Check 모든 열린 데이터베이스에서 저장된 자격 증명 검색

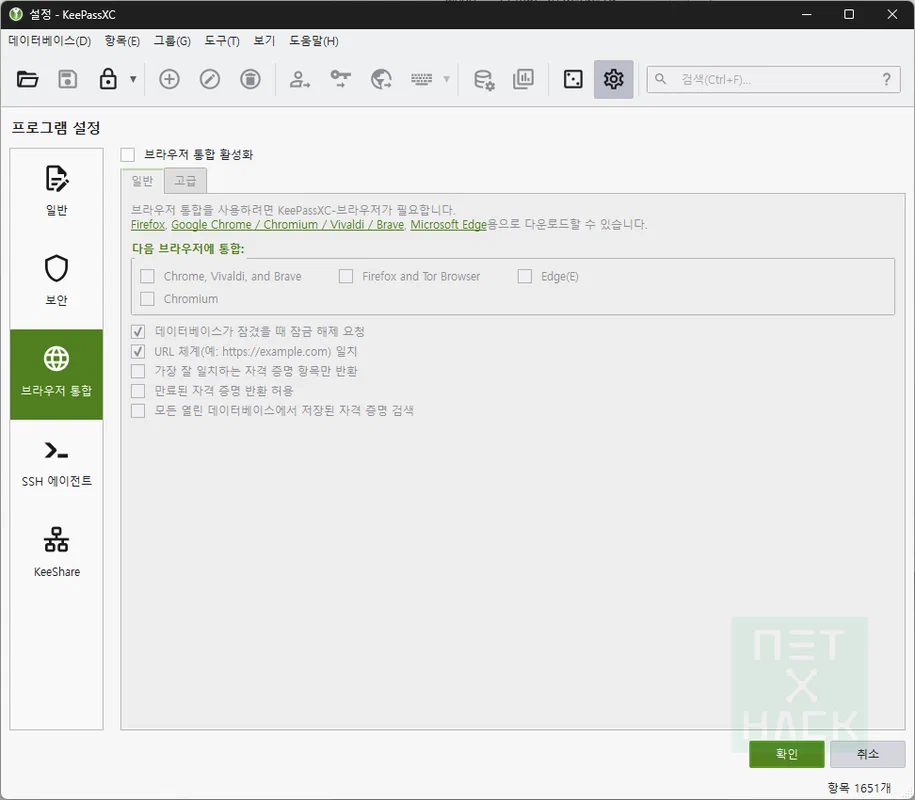(138, 411)
